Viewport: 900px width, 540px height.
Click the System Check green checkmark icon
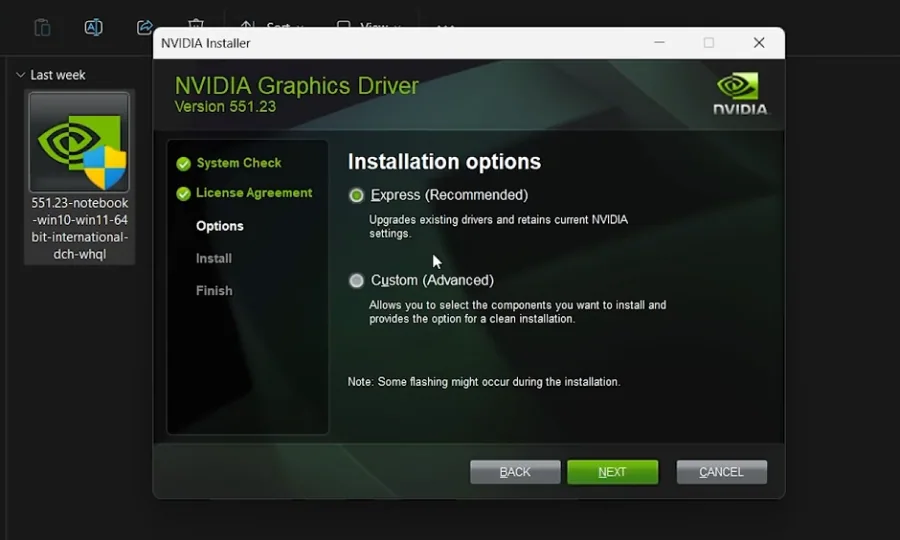click(183, 164)
